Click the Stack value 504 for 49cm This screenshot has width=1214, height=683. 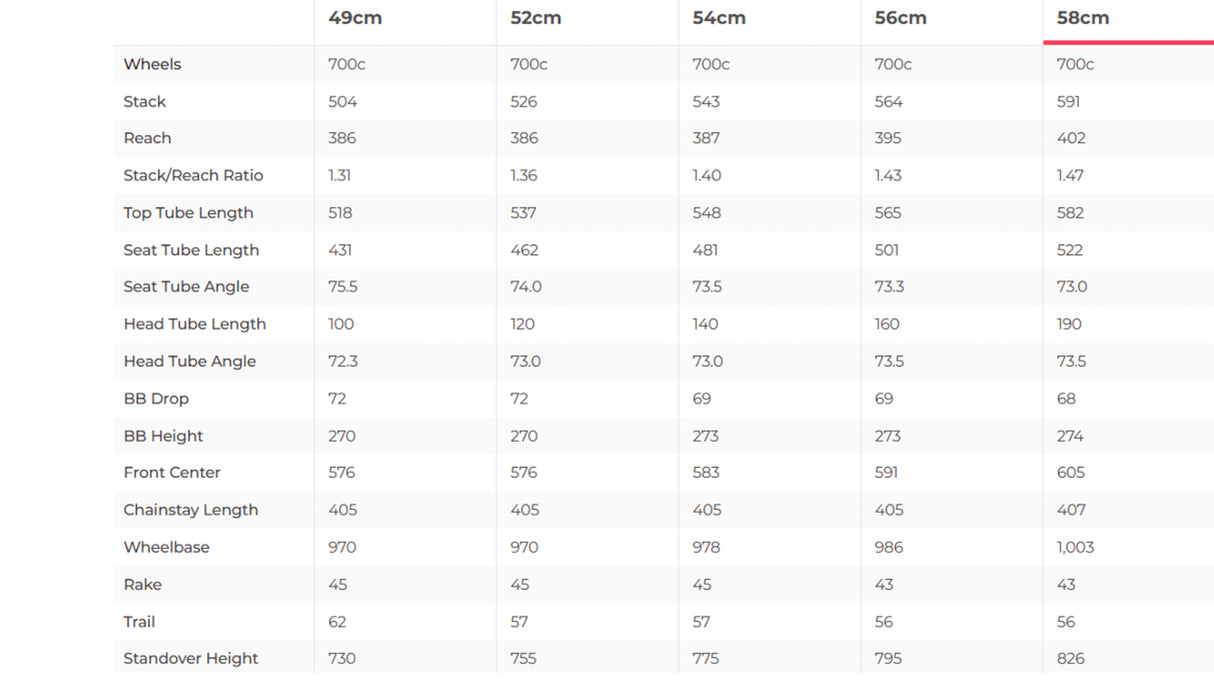pyautogui.click(x=342, y=101)
